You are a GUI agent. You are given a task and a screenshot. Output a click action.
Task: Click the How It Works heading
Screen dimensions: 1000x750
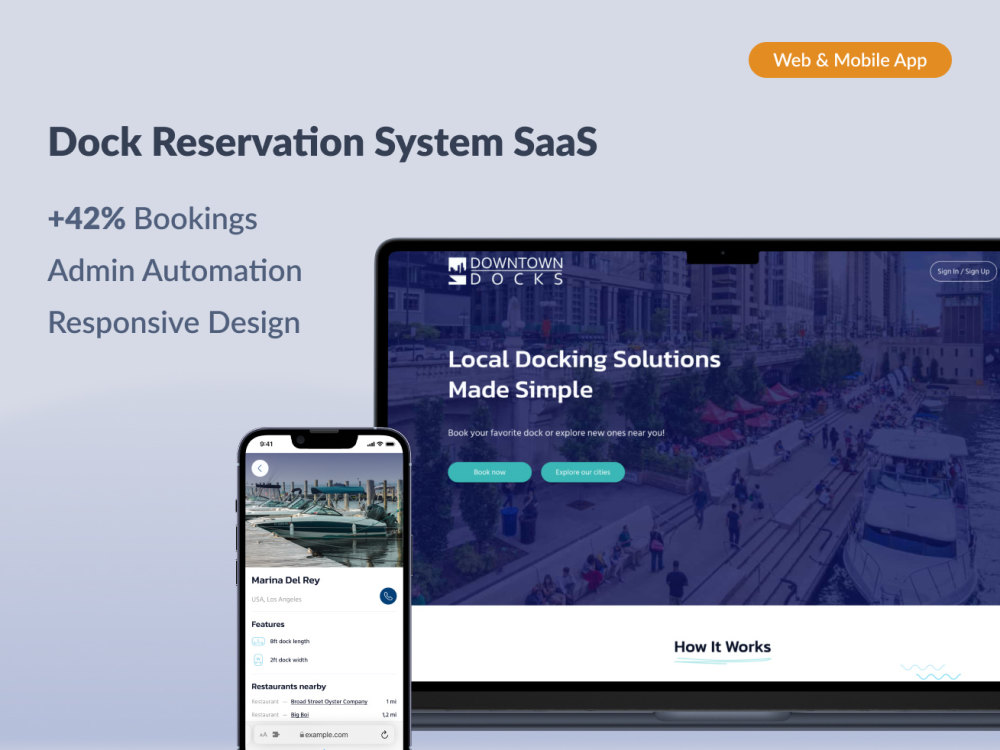point(722,647)
